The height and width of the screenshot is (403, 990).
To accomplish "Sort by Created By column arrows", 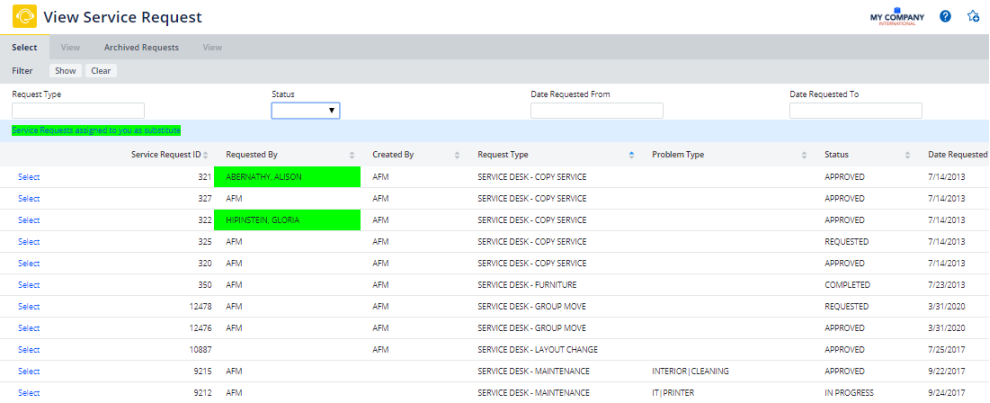I will (457, 155).
